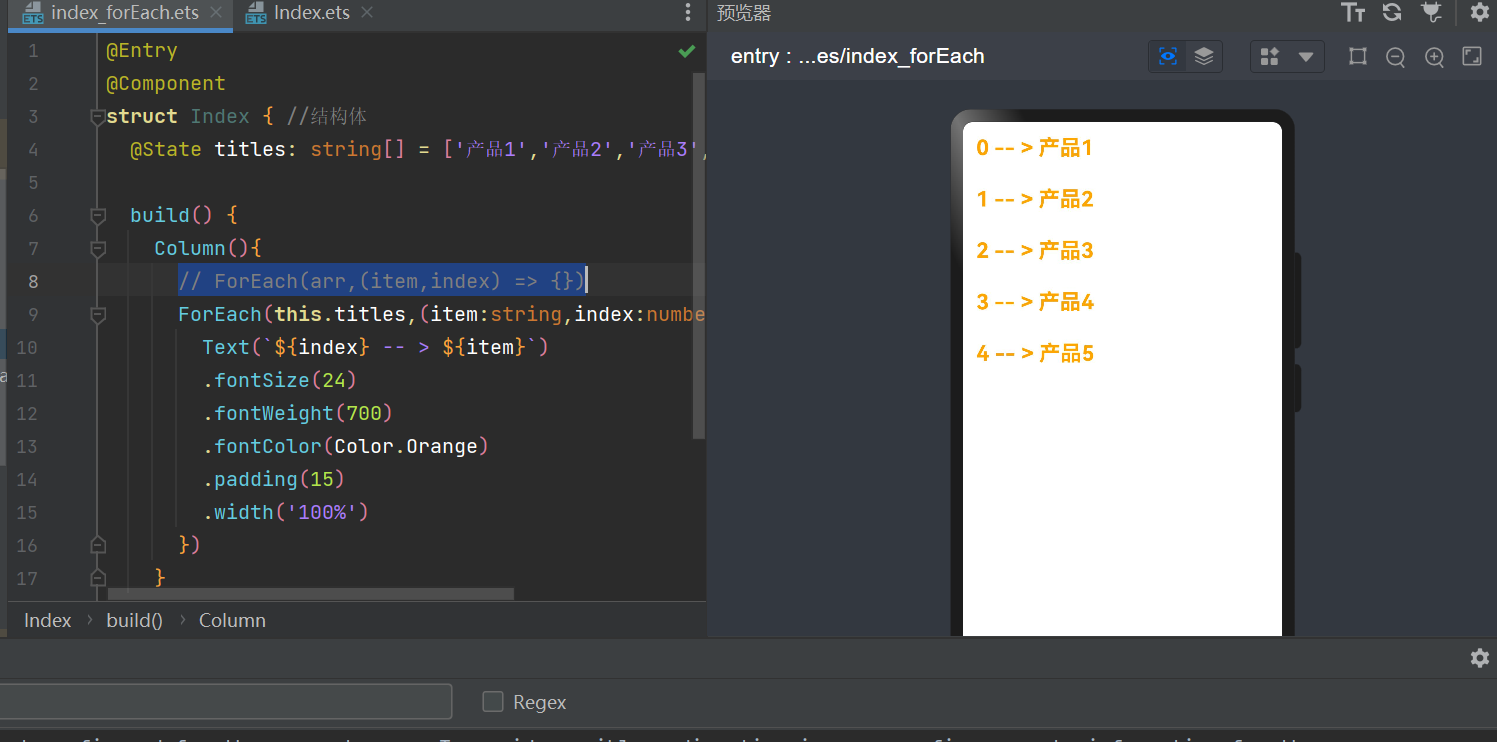Image resolution: width=1497 pixels, height=742 pixels.
Task: Zoom in the preview
Action: click(x=1434, y=57)
